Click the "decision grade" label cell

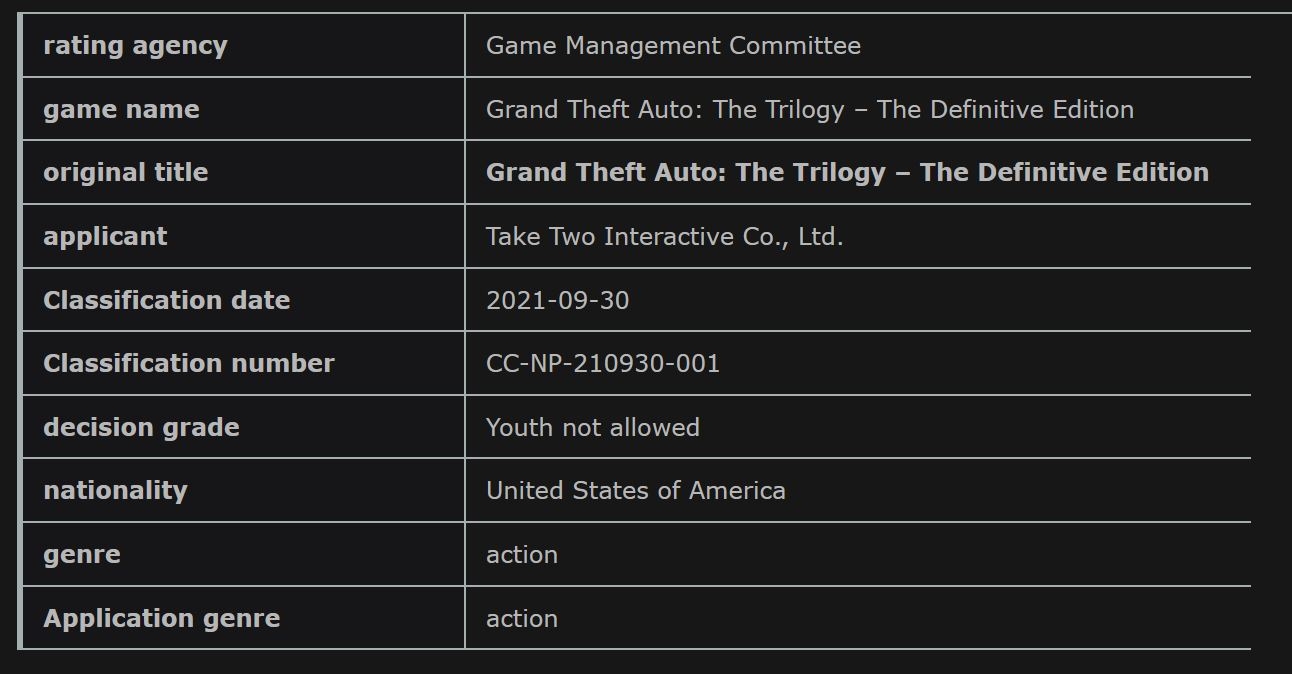pos(141,428)
